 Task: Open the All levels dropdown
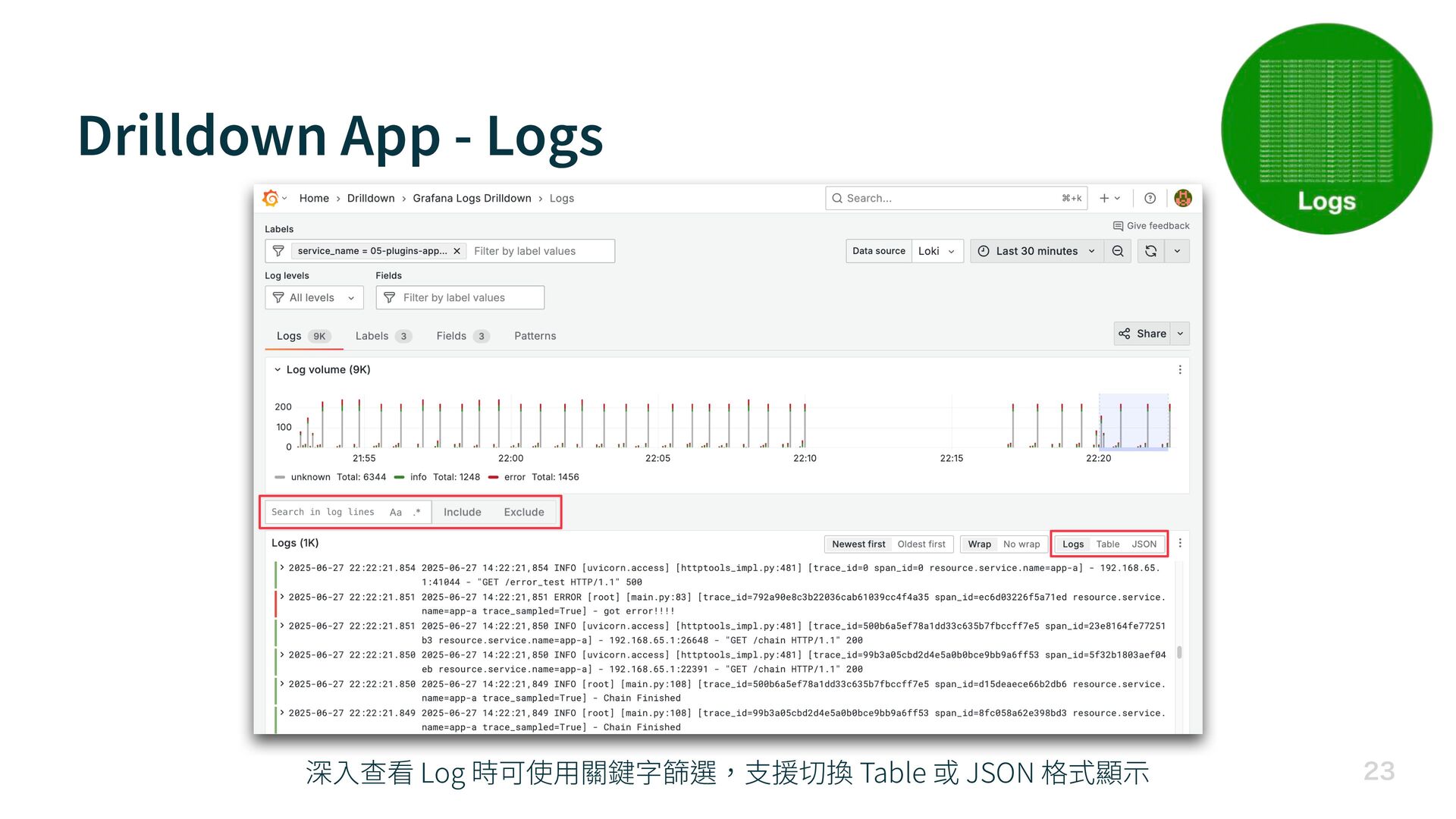tap(314, 297)
